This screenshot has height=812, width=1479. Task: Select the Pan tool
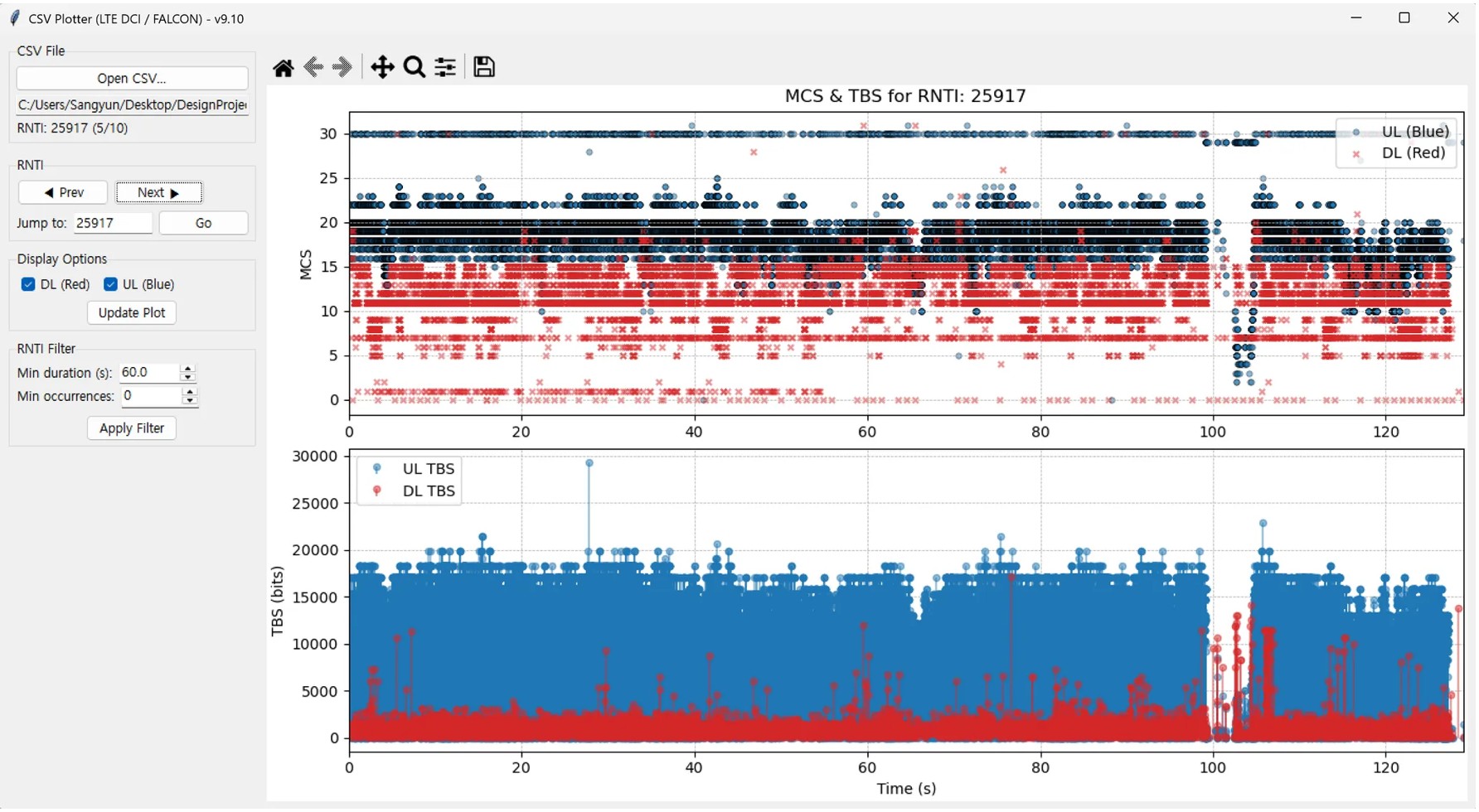pos(382,67)
